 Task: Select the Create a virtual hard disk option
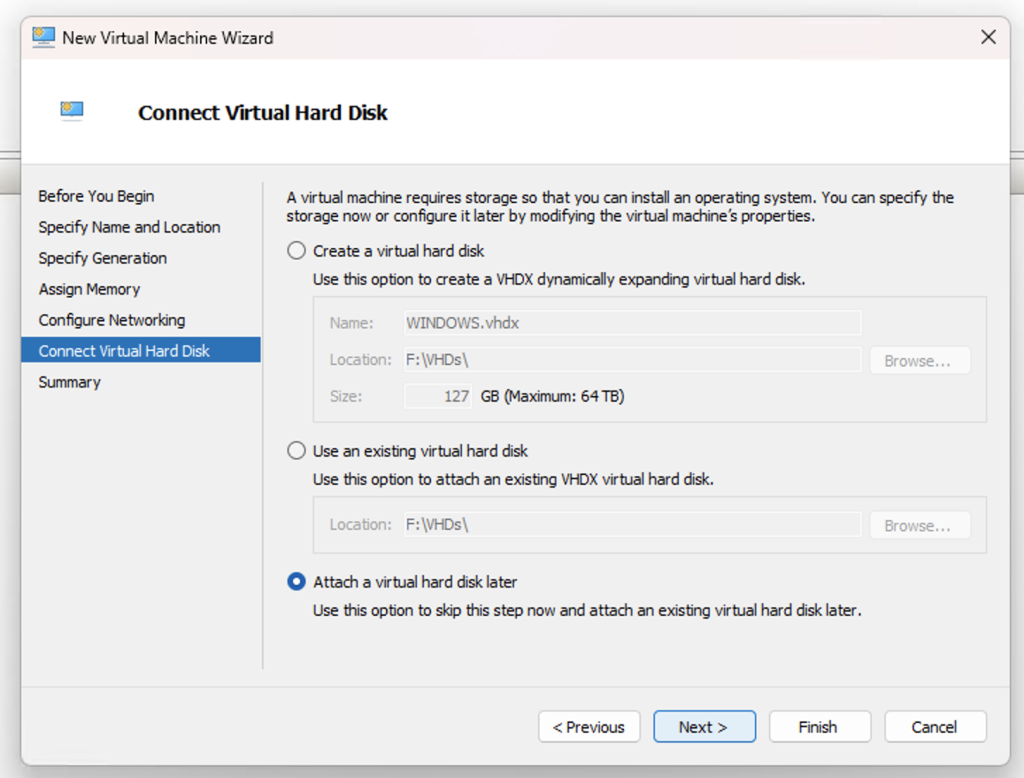point(297,251)
